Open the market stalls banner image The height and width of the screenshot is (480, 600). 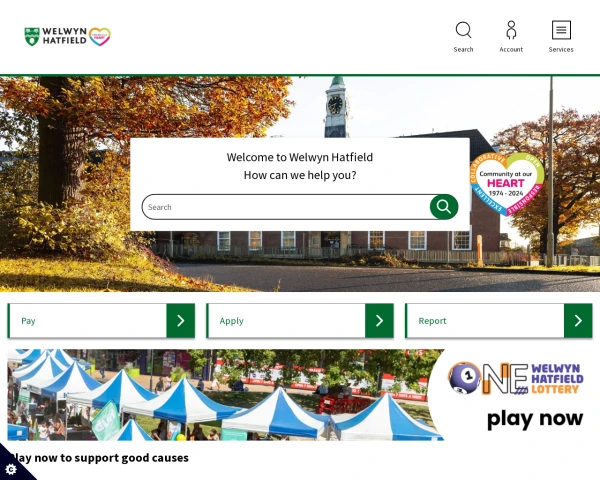(226, 395)
